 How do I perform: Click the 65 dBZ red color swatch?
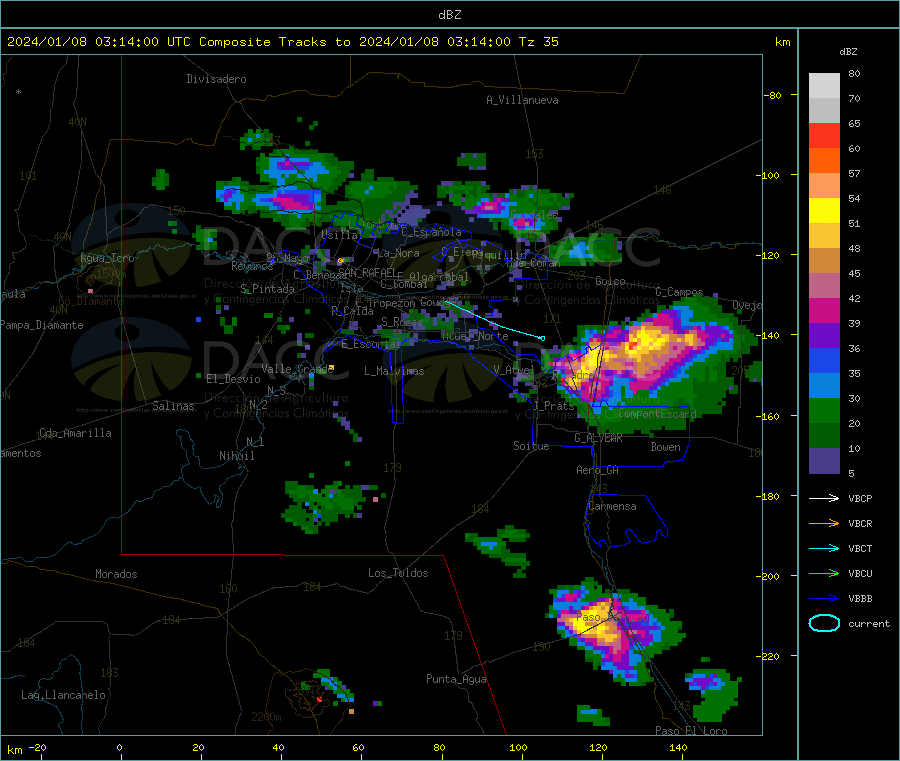[824, 135]
